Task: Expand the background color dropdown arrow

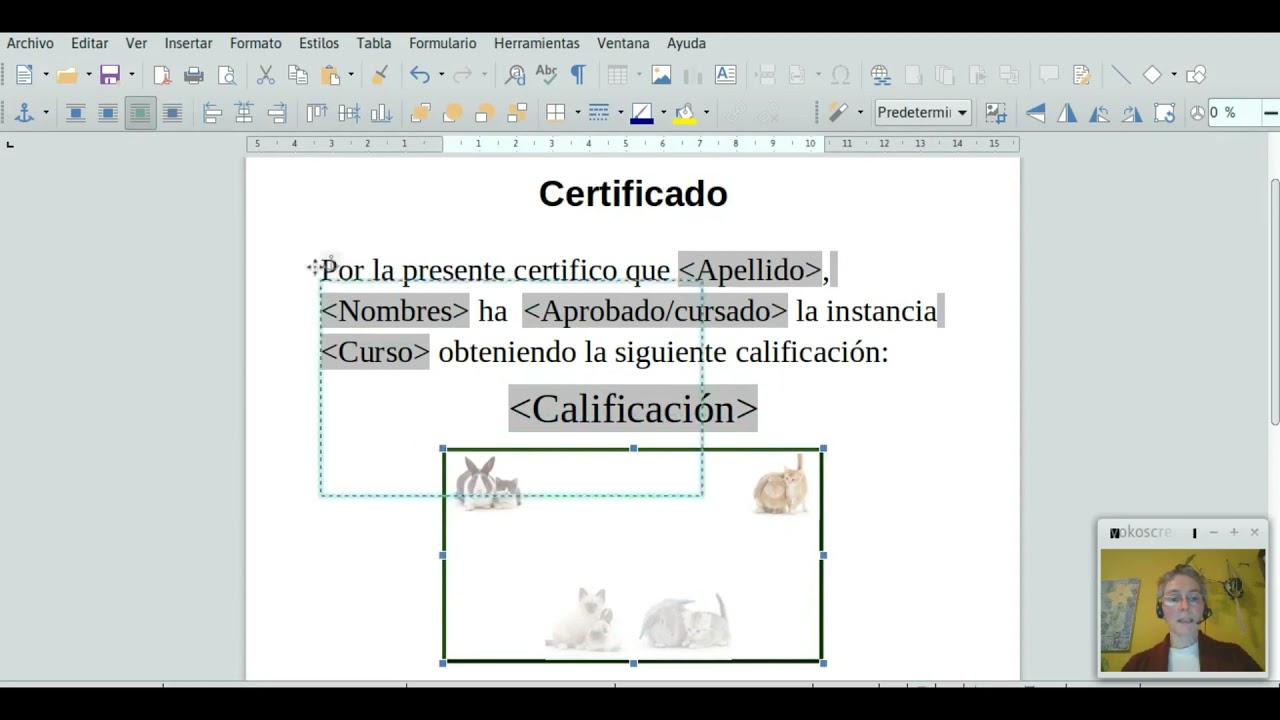Action: click(706, 113)
